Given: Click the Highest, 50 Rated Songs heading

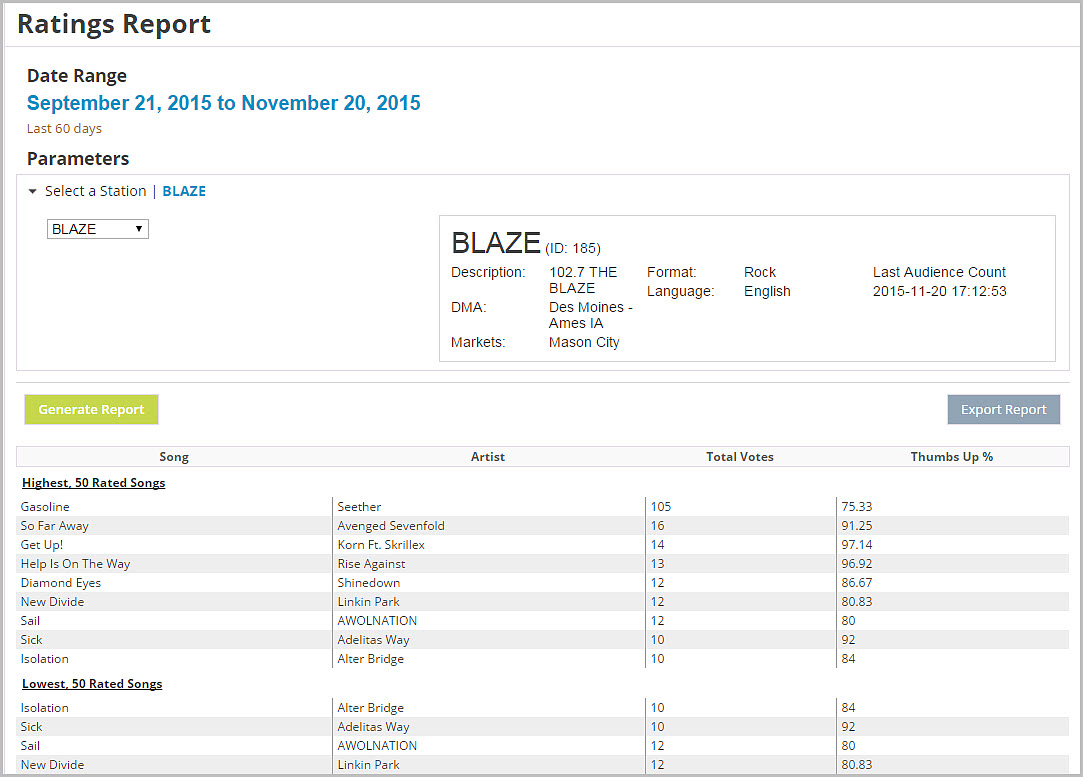Looking at the screenshot, I should pyautogui.click(x=93, y=483).
